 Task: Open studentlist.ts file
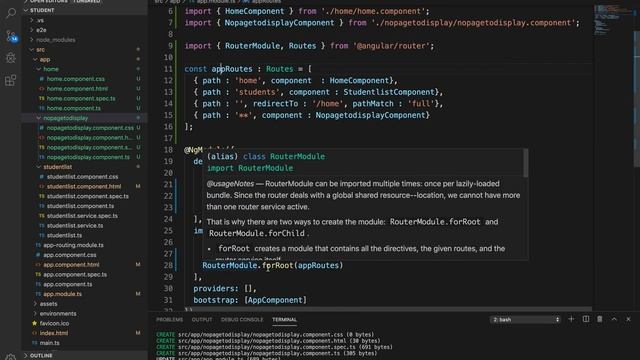(64, 236)
